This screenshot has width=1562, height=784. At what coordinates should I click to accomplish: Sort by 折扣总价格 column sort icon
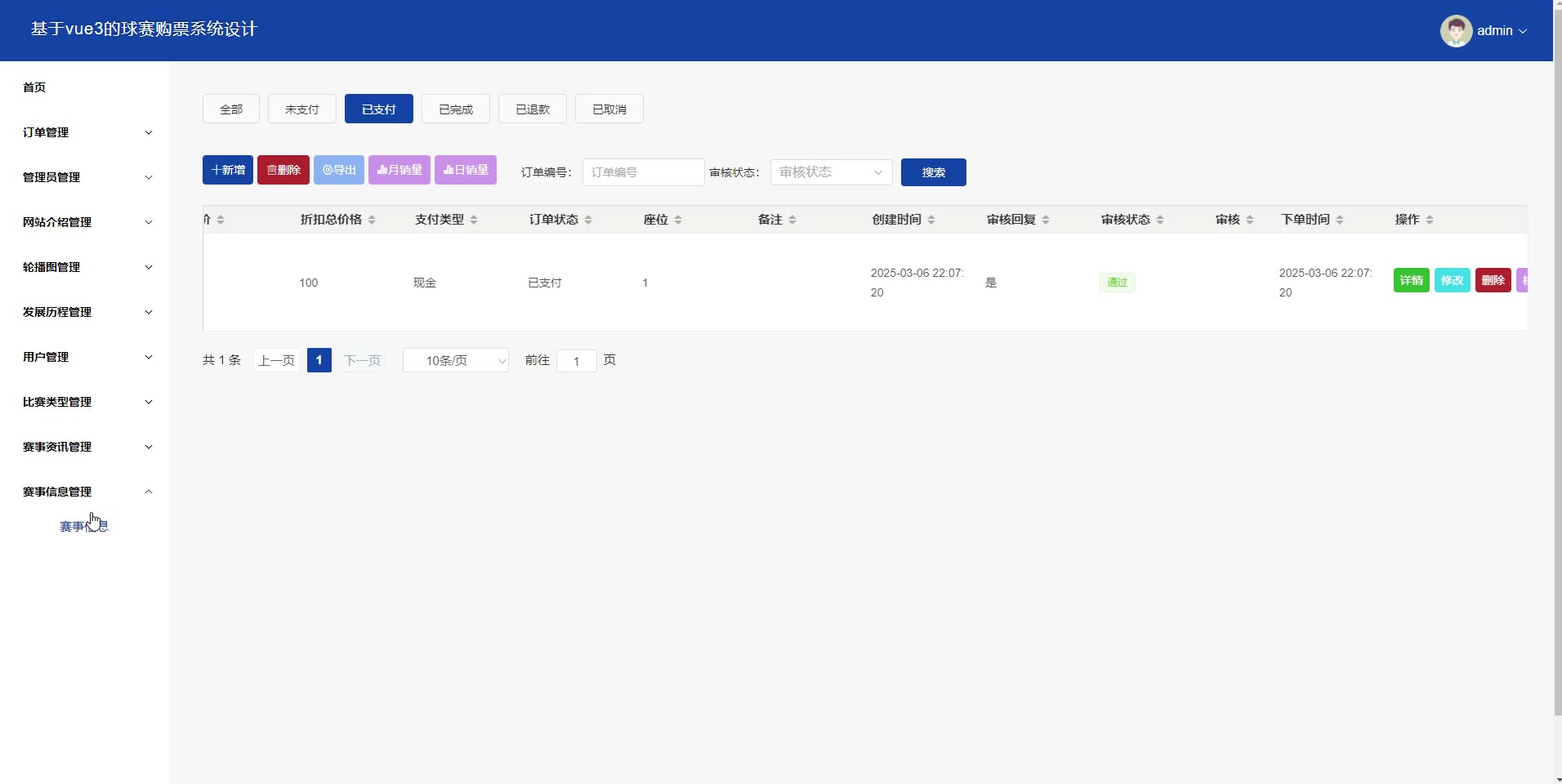[x=372, y=220]
